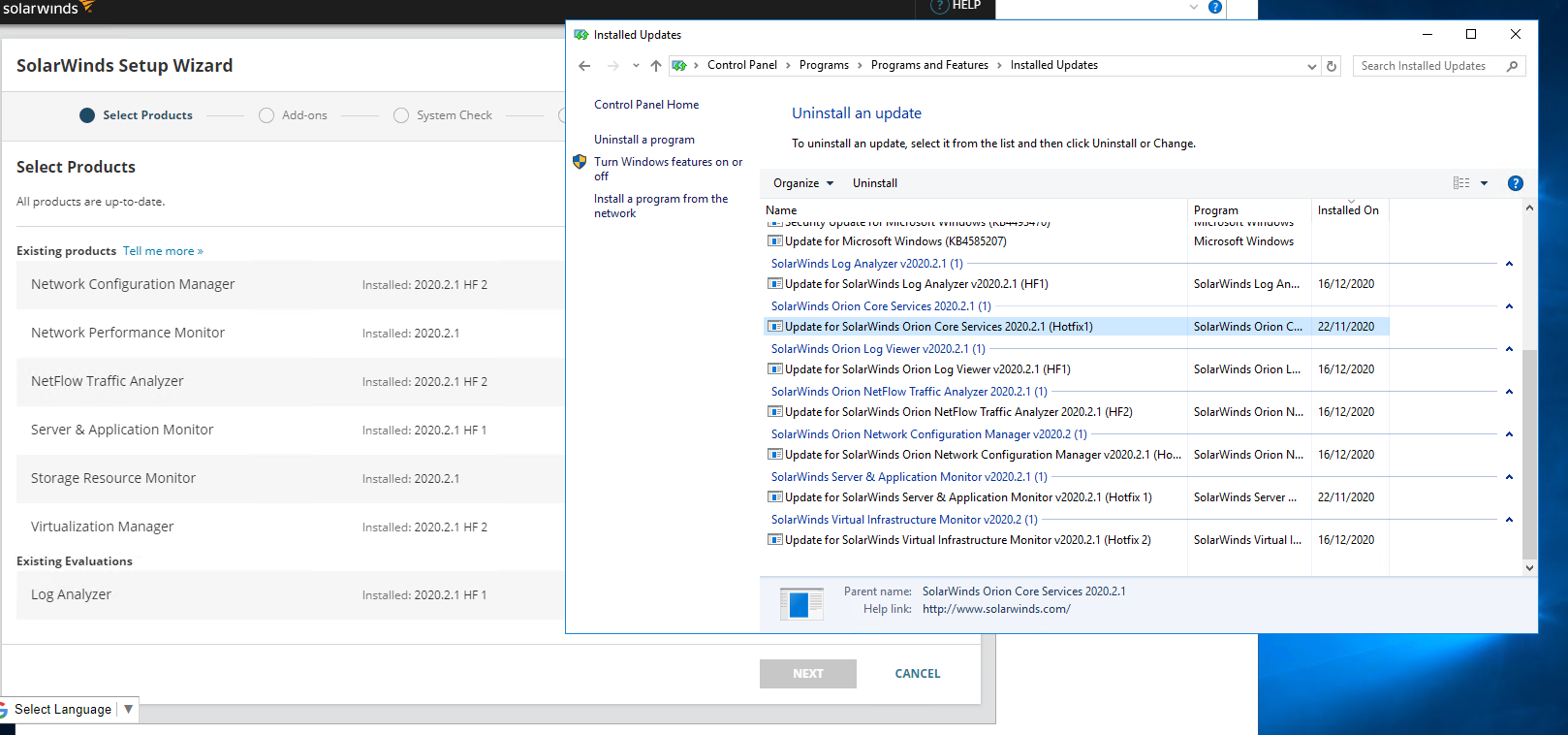Click the forward navigation arrow

pyautogui.click(x=612, y=66)
